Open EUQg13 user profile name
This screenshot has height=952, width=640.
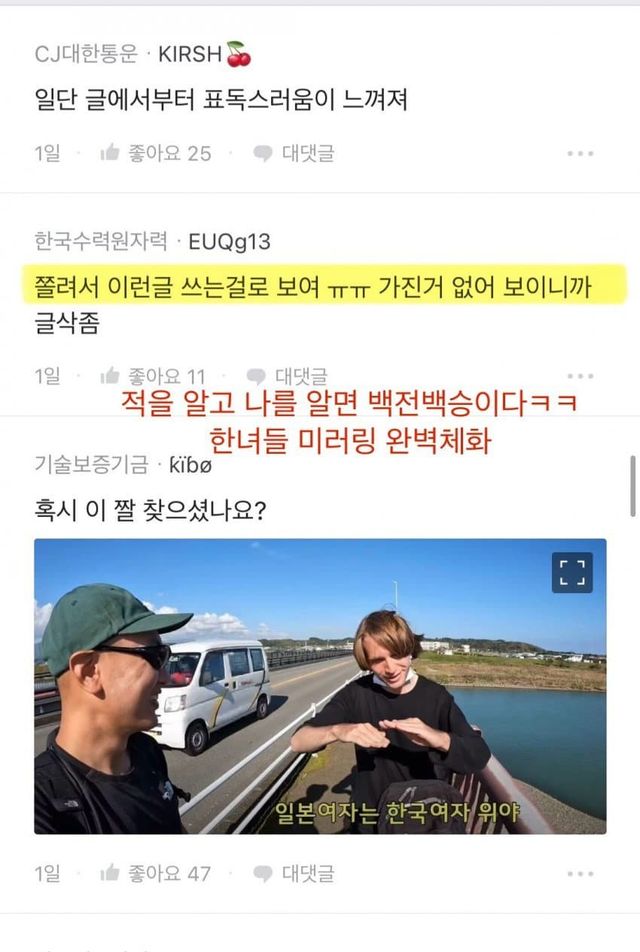230,242
